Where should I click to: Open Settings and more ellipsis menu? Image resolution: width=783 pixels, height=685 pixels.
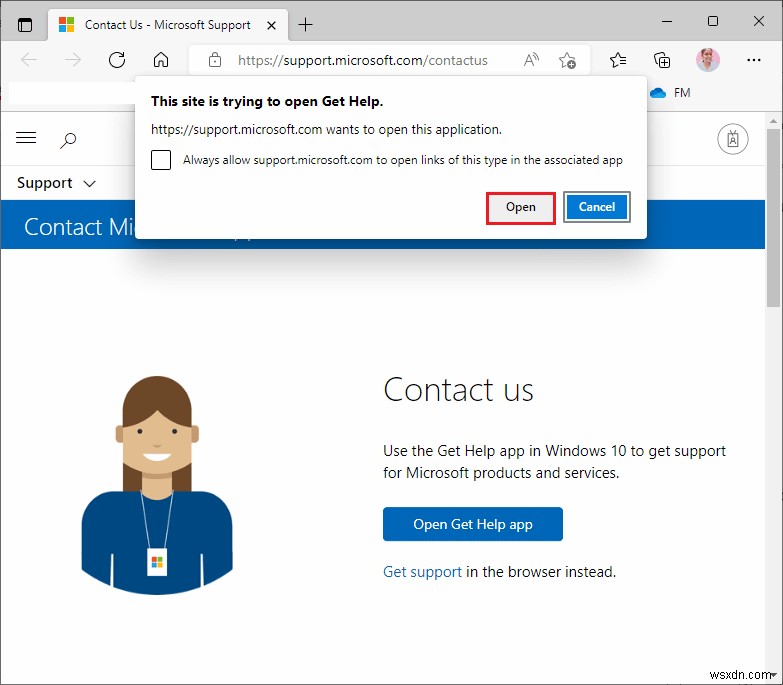point(754,60)
